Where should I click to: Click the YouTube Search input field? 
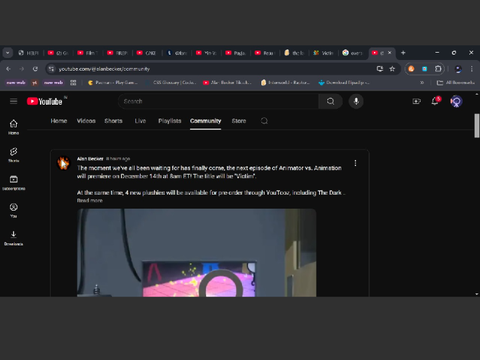(218, 101)
